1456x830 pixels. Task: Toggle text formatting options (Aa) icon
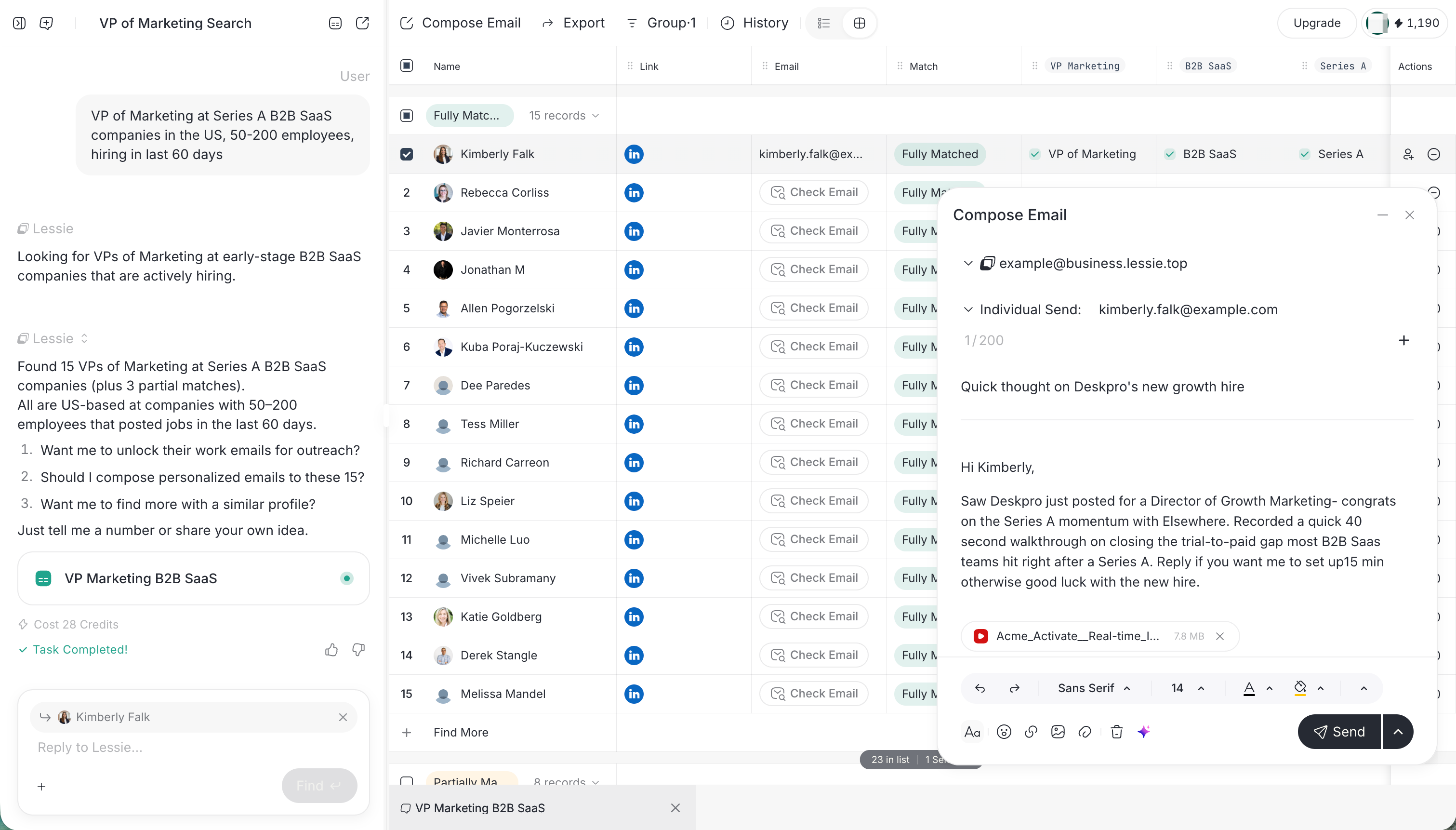(x=972, y=731)
